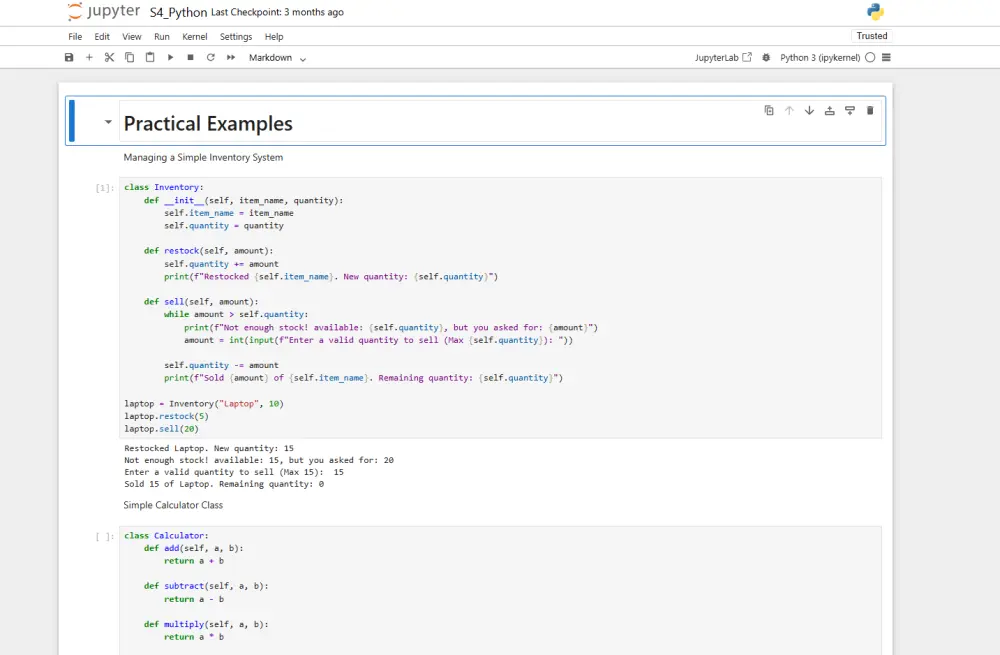
Task: Paste the cell from the clipboard icon
Action: click(x=150, y=57)
